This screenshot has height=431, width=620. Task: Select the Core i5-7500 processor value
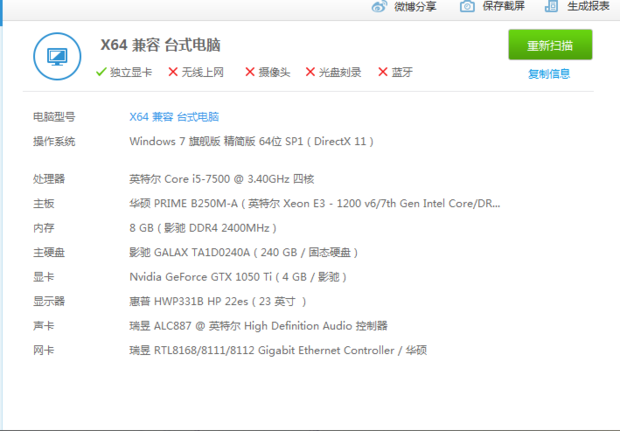click(x=222, y=179)
